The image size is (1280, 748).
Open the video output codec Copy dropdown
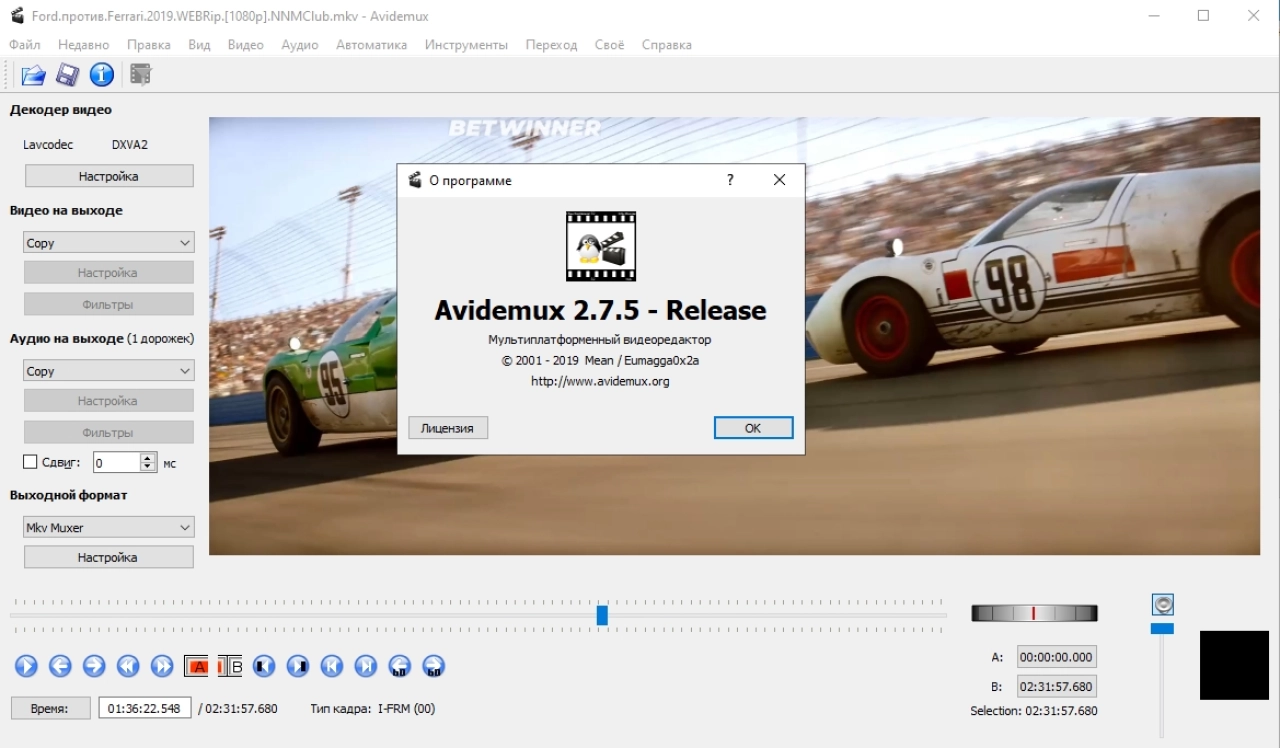coord(108,243)
